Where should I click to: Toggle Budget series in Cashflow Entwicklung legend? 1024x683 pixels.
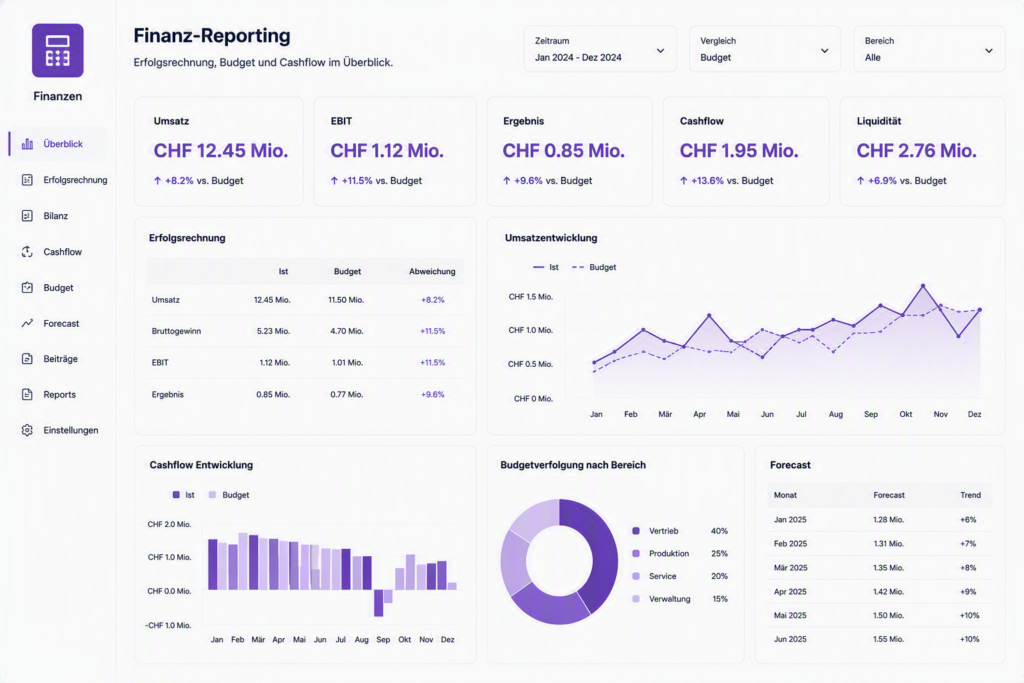tap(229, 495)
